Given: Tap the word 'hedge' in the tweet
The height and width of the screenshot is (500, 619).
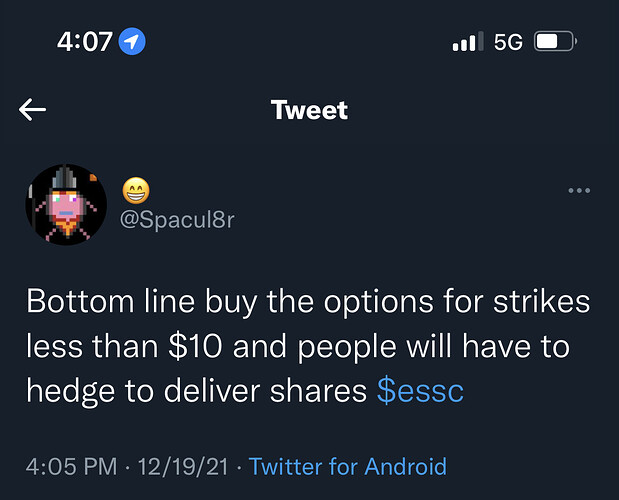Looking at the screenshot, I should coord(71,392).
